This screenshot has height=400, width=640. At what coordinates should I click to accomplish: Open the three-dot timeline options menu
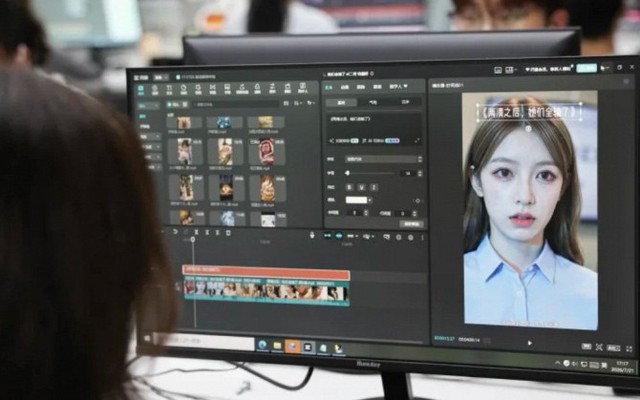coord(422,238)
